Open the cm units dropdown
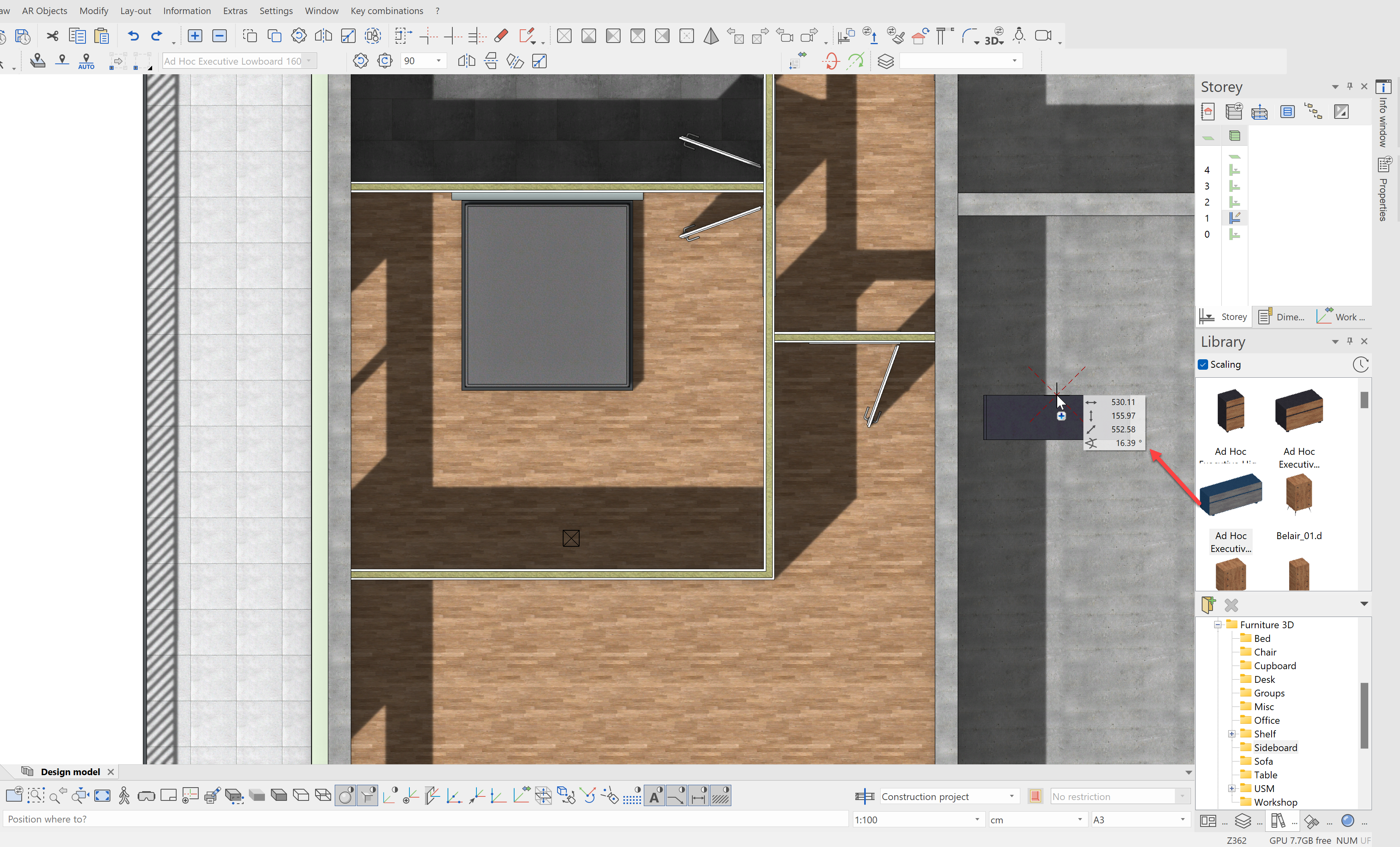Image resolution: width=1400 pixels, height=847 pixels. pos(1080,819)
